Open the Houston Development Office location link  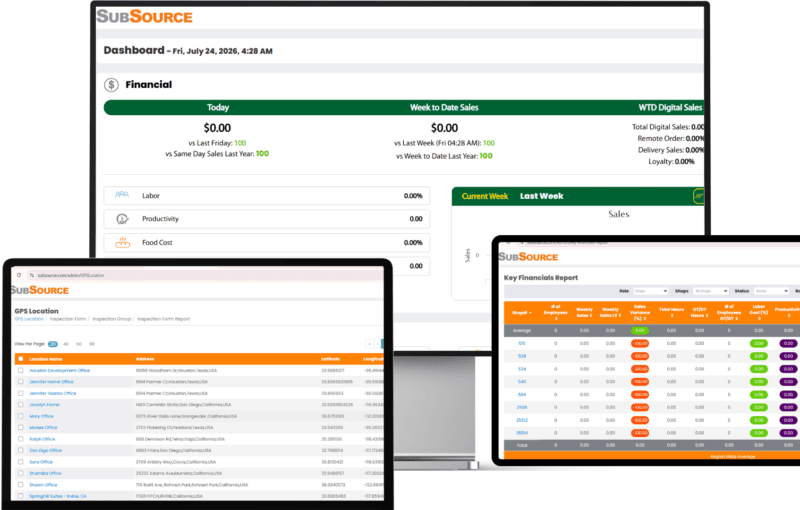coord(59,371)
